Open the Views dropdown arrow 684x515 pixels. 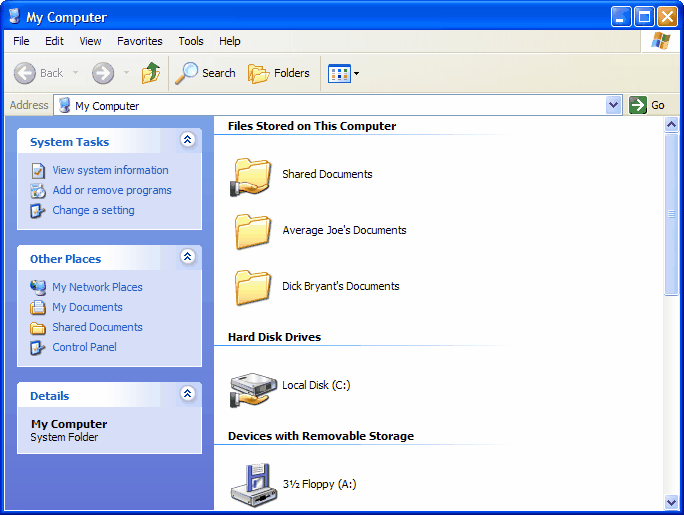(356, 73)
